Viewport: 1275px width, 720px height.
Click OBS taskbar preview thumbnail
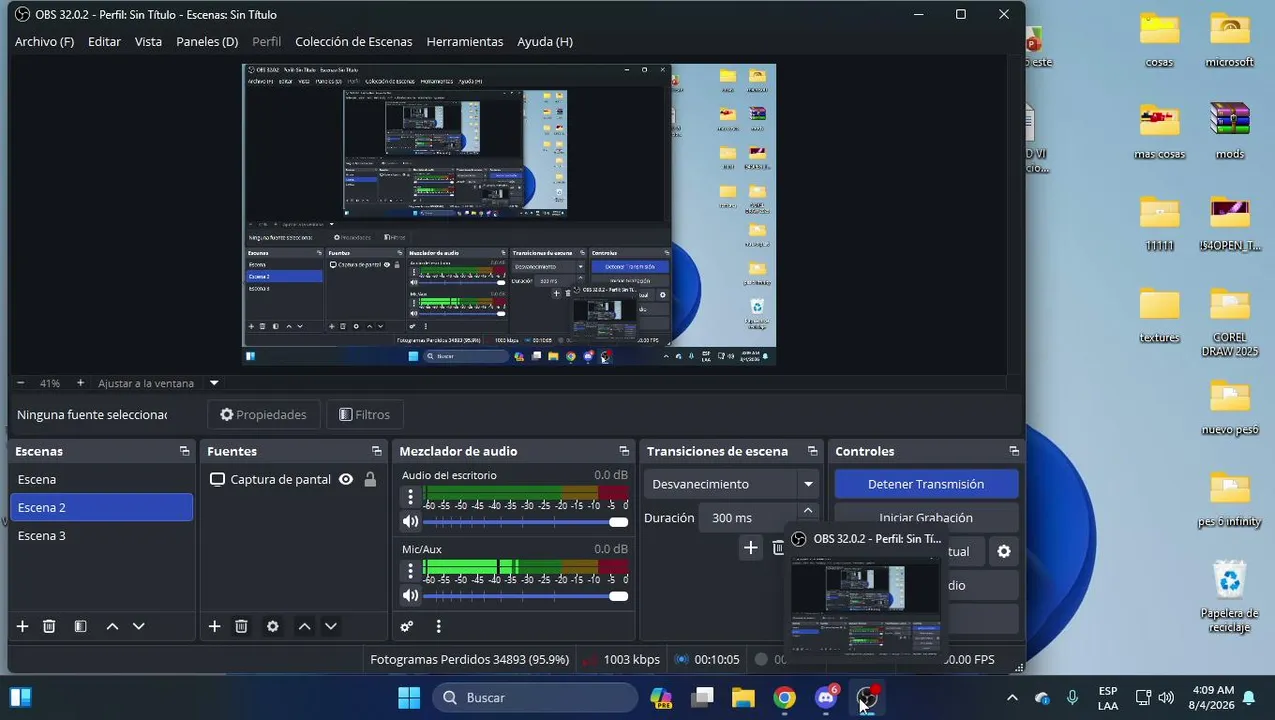pos(865,604)
